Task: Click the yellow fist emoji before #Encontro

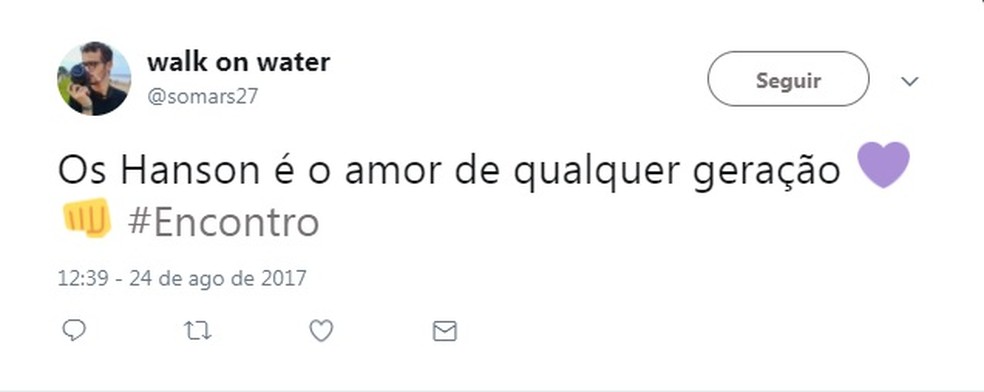Action: (x=87, y=218)
